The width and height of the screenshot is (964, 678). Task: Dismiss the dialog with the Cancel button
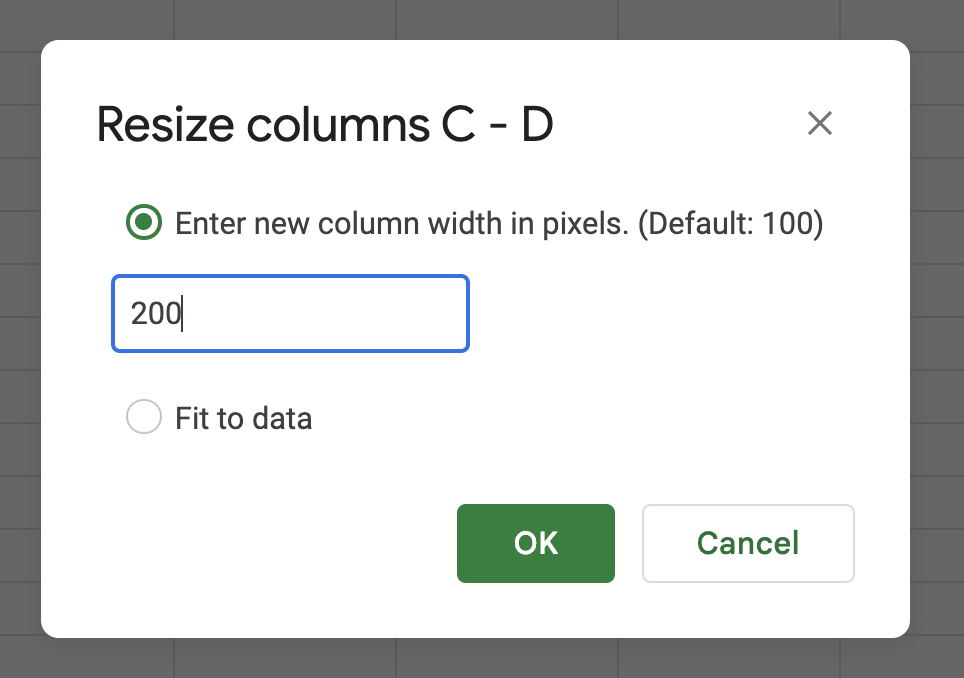point(748,543)
